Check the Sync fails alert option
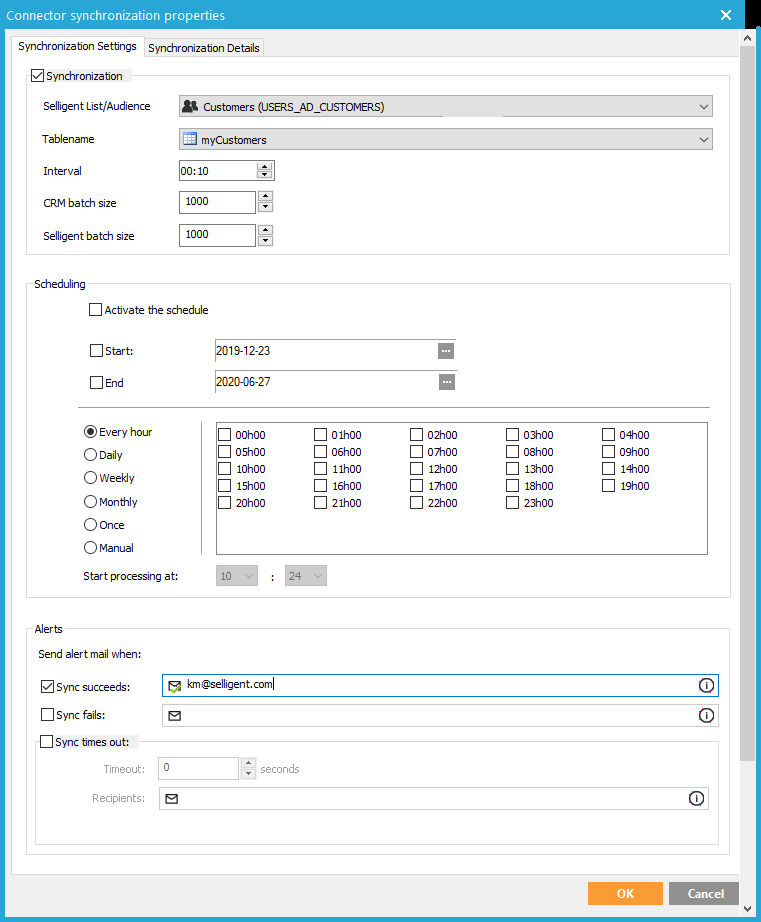 pyautogui.click(x=48, y=715)
